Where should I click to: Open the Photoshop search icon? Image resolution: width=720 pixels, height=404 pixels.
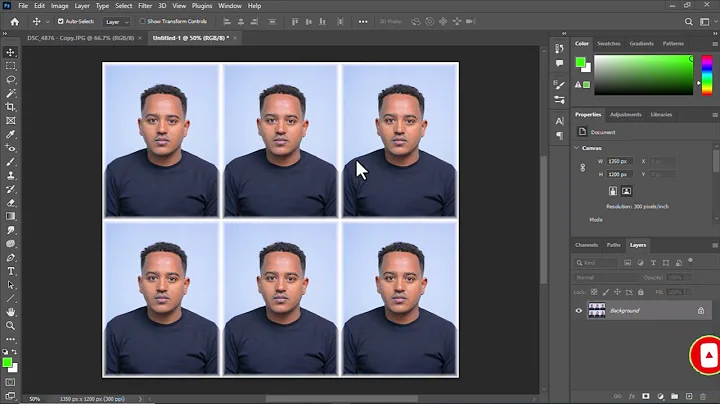coord(688,22)
